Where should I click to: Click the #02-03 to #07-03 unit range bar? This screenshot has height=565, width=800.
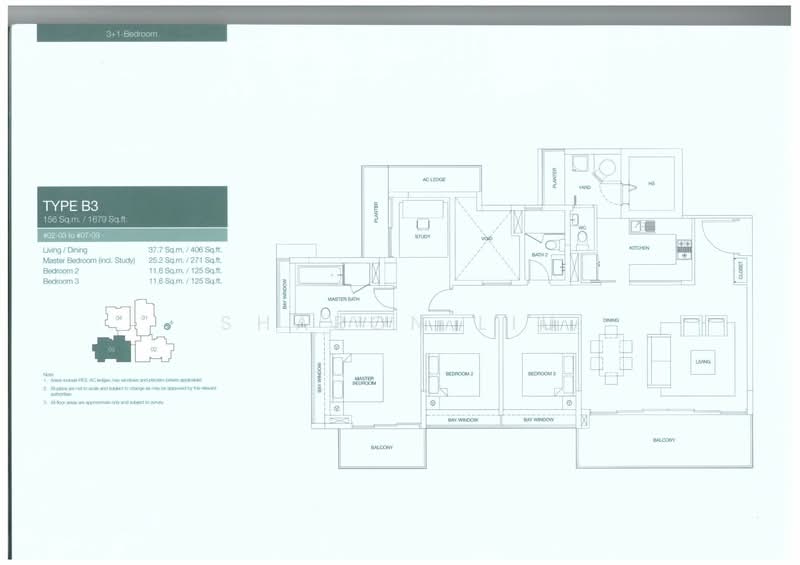(x=131, y=234)
